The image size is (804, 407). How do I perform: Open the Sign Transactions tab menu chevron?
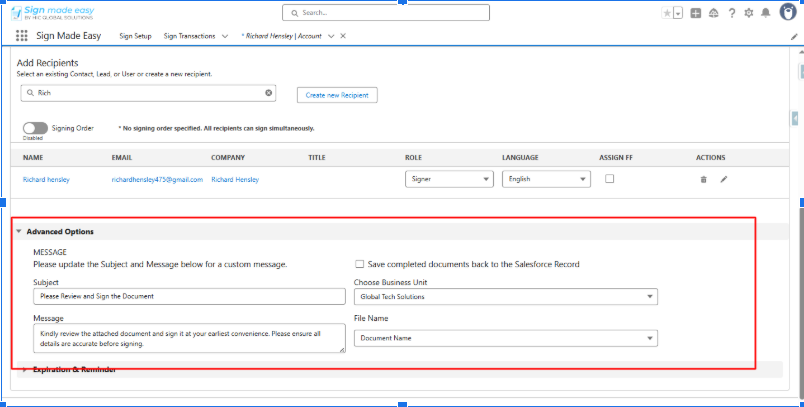pos(225,36)
